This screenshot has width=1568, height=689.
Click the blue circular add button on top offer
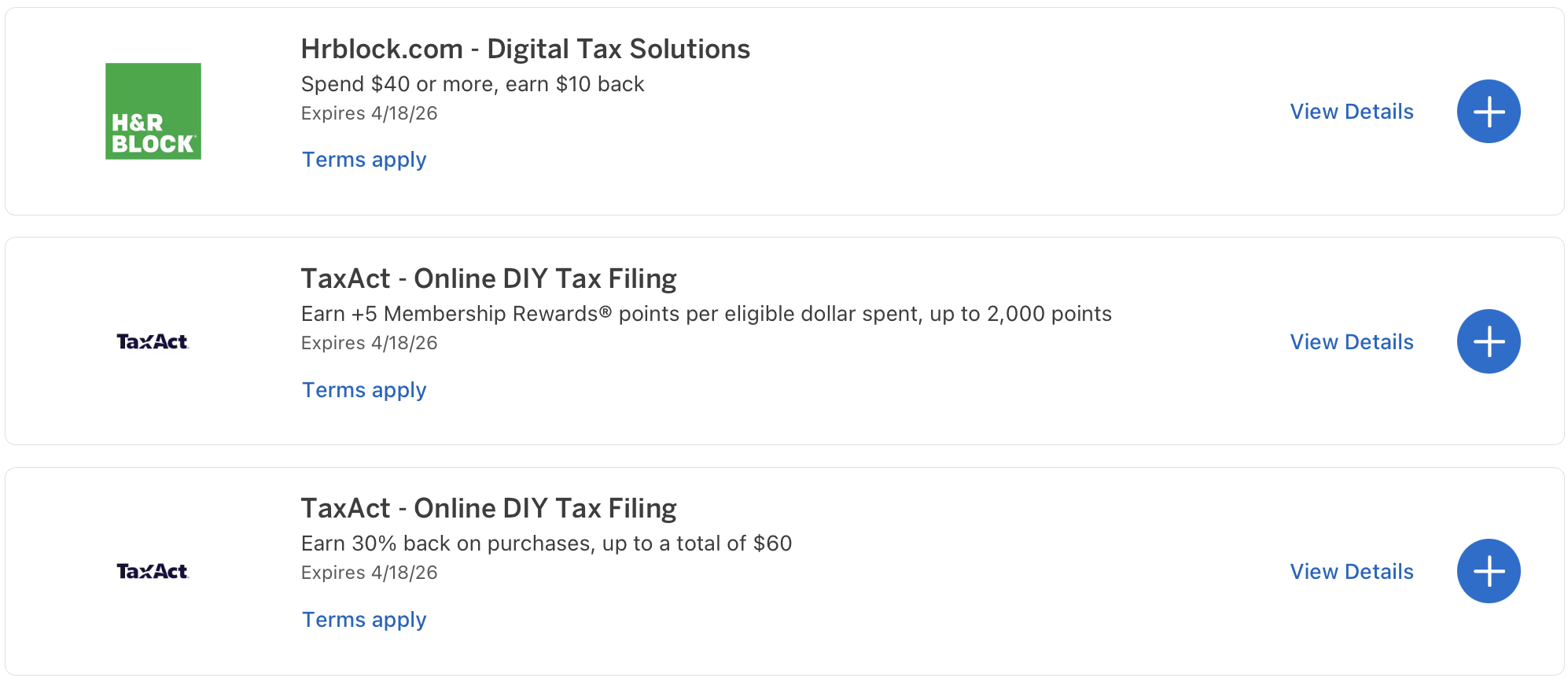[x=1488, y=111]
